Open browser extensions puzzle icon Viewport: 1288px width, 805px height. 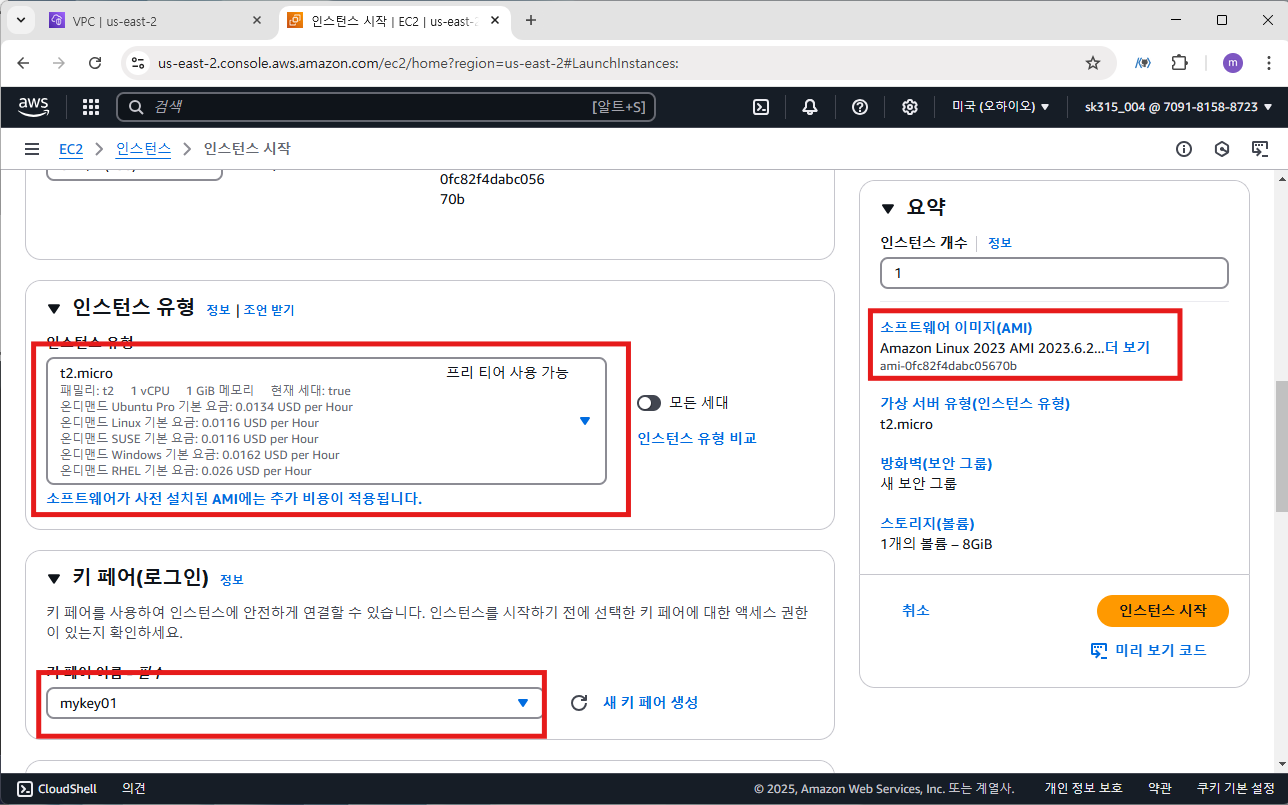[x=1180, y=63]
